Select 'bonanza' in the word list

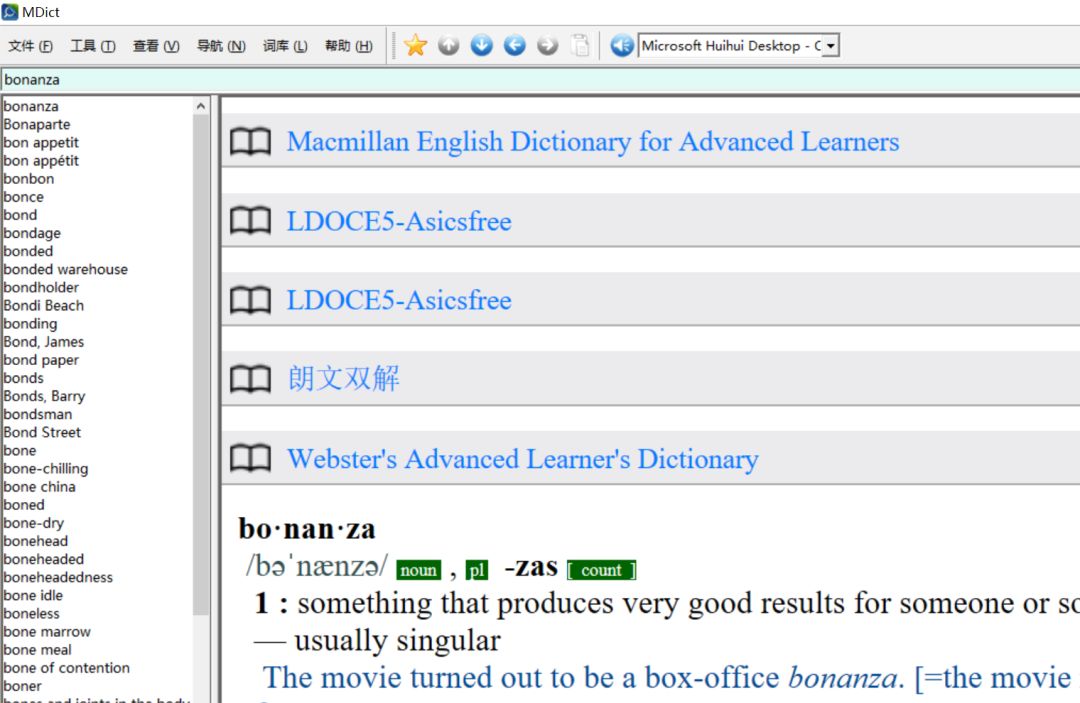(x=31, y=106)
